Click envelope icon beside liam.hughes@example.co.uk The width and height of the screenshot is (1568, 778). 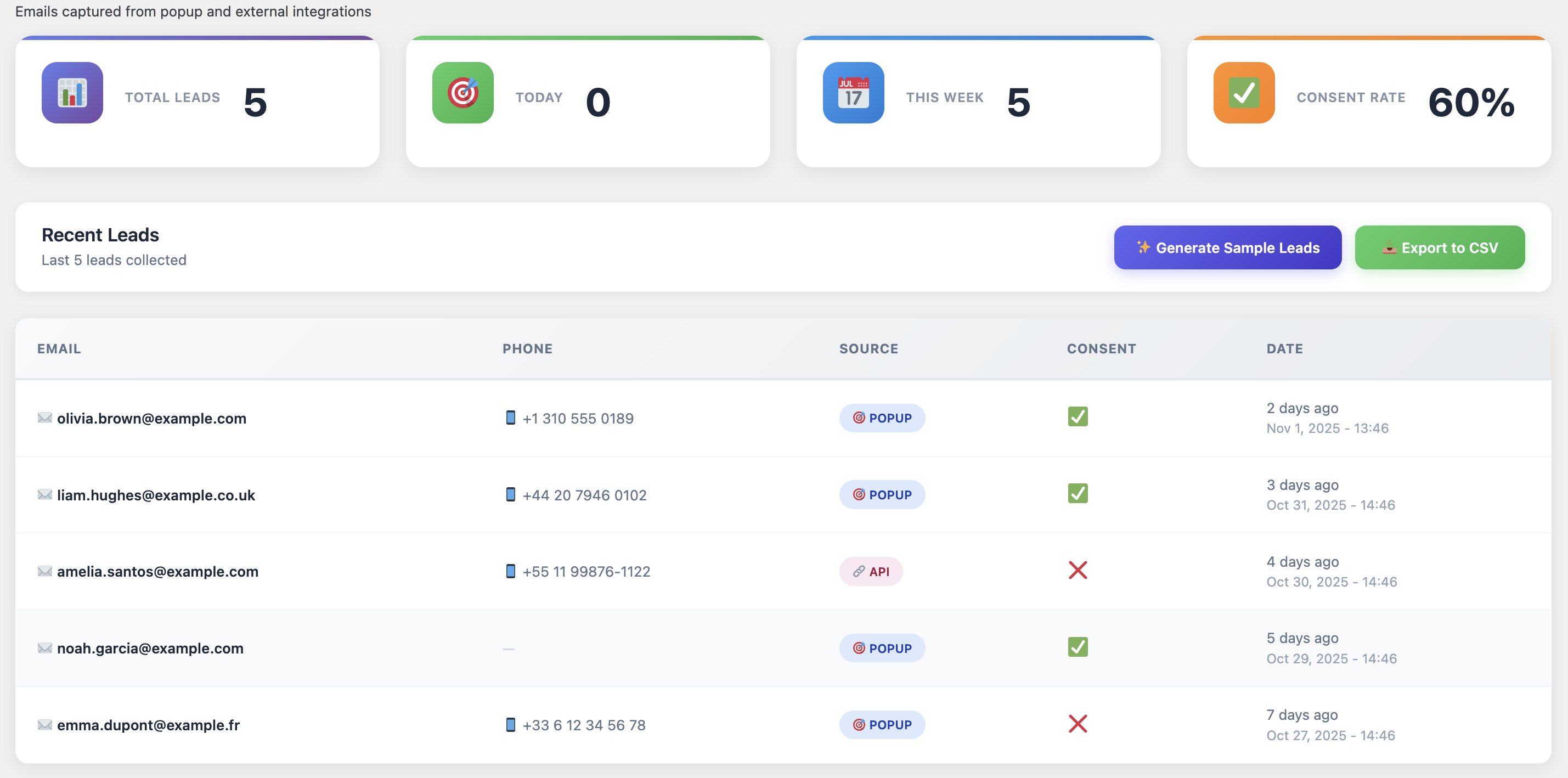(44, 494)
